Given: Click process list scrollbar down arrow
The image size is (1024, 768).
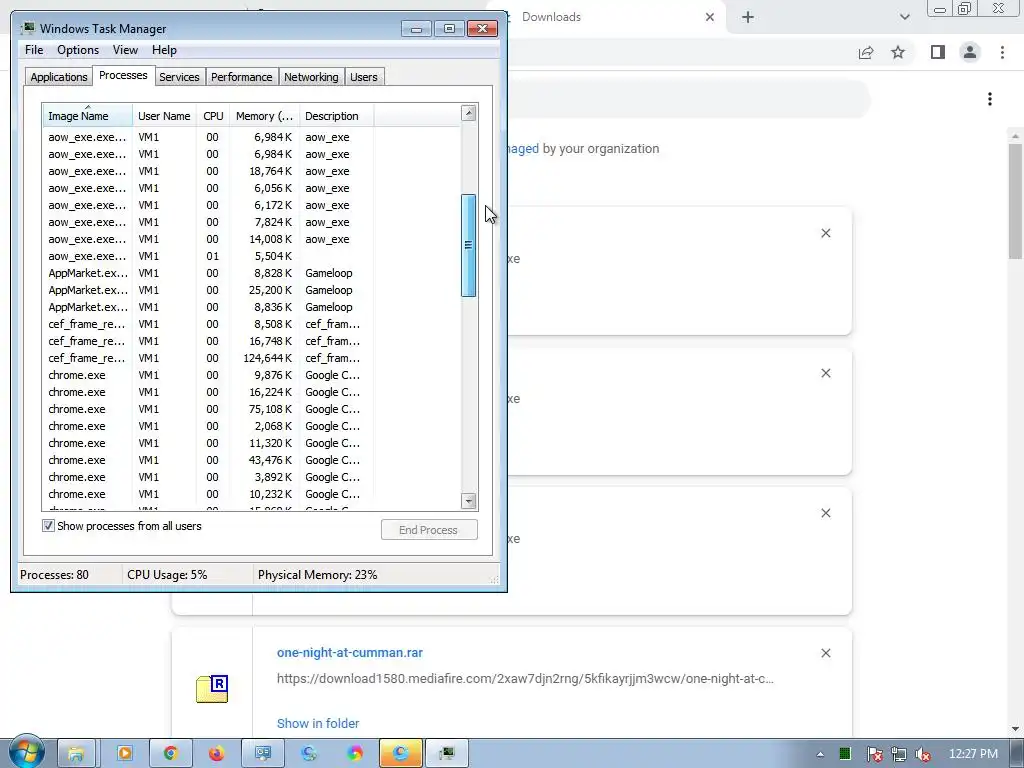Looking at the screenshot, I should [x=468, y=501].
